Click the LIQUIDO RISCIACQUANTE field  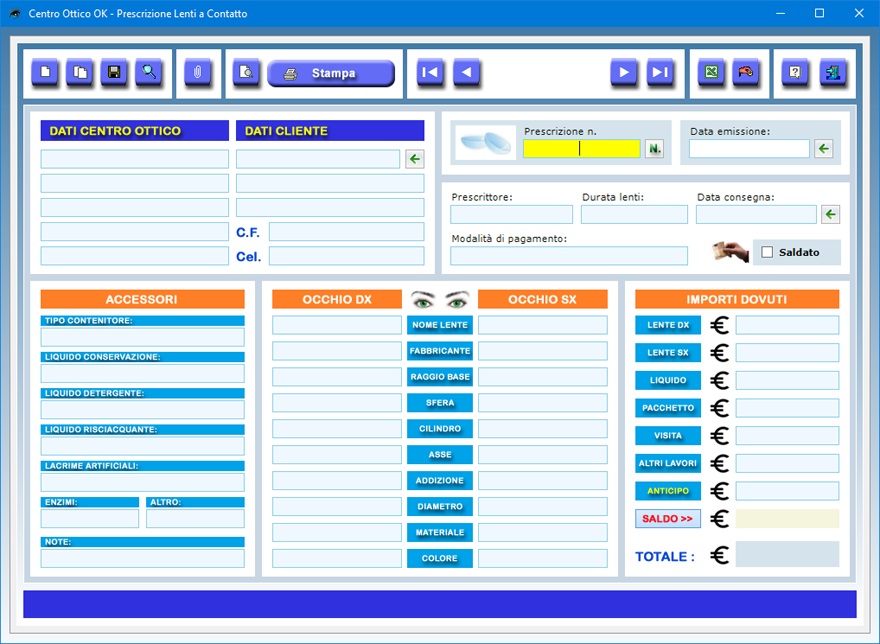coord(143,446)
